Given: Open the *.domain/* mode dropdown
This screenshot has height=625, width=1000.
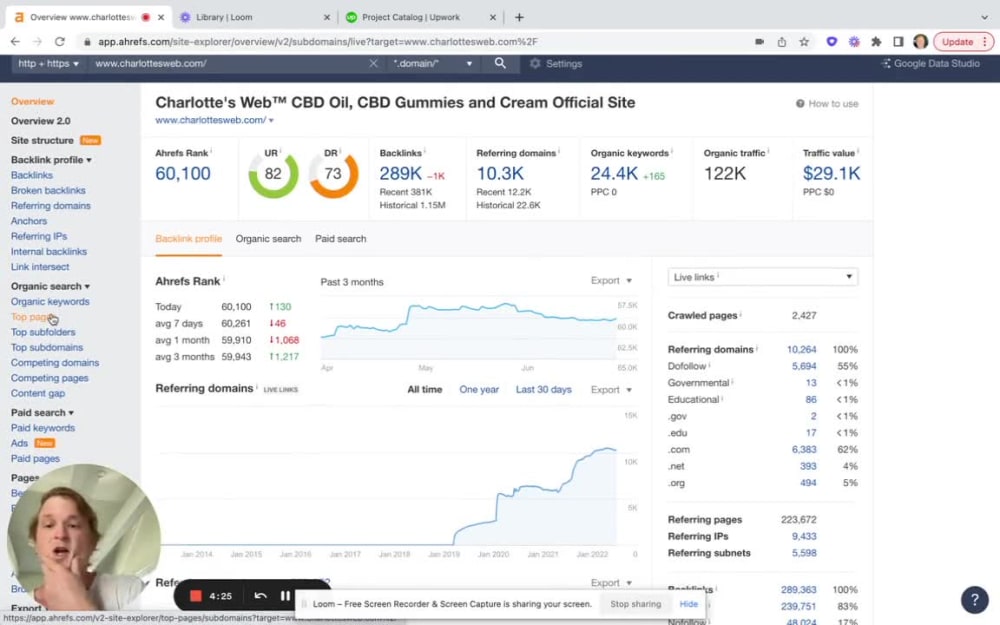Looking at the screenshot, I should coord(433,63).
